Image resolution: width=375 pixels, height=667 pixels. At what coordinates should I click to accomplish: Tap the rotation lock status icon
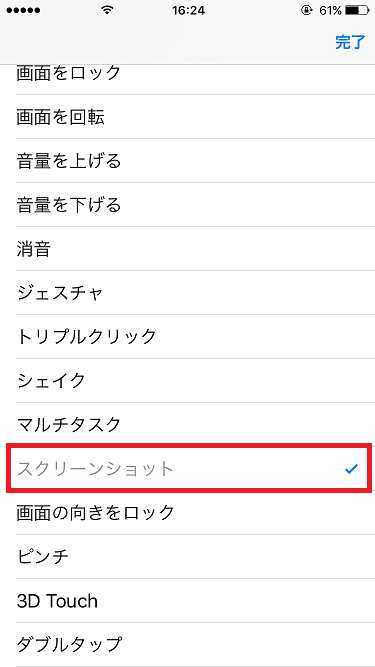(x=306, y=11)
